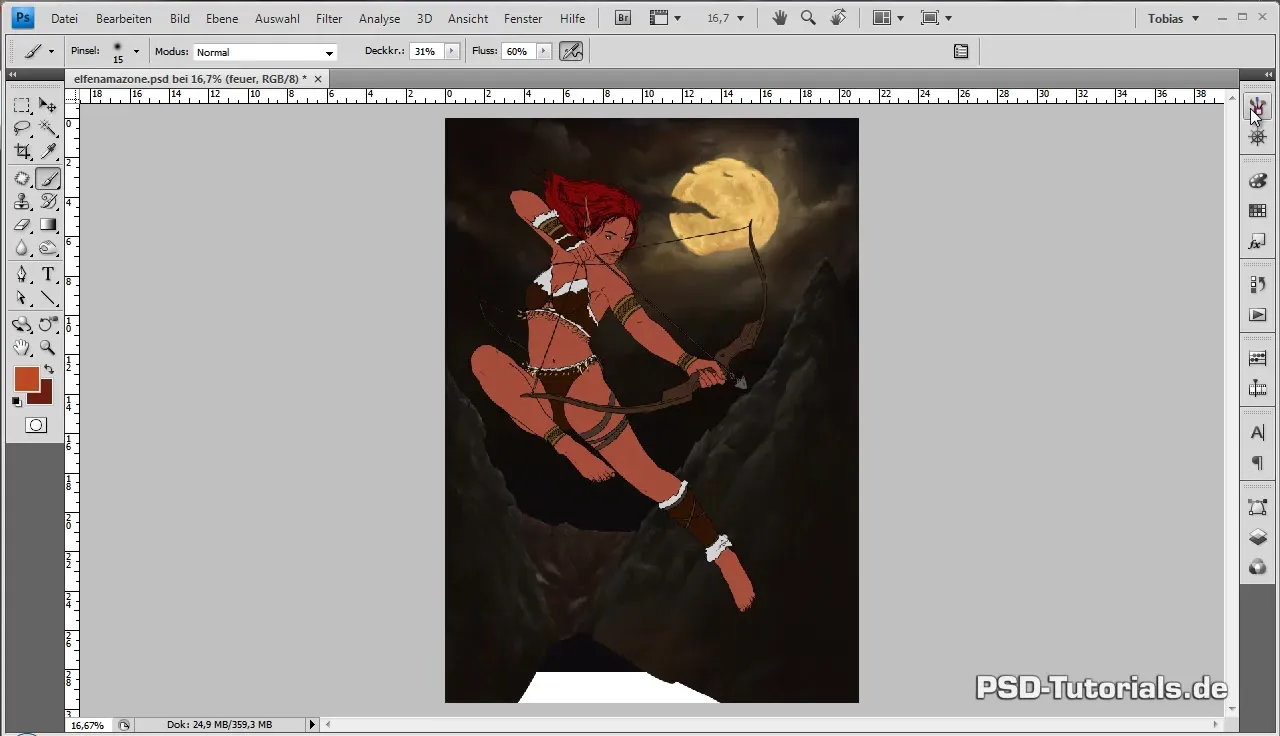Image resolution: width=1280 pixels, height=736 pixels.
Task: Toggle airbrush mode in options bar
Action: point(571,51)
